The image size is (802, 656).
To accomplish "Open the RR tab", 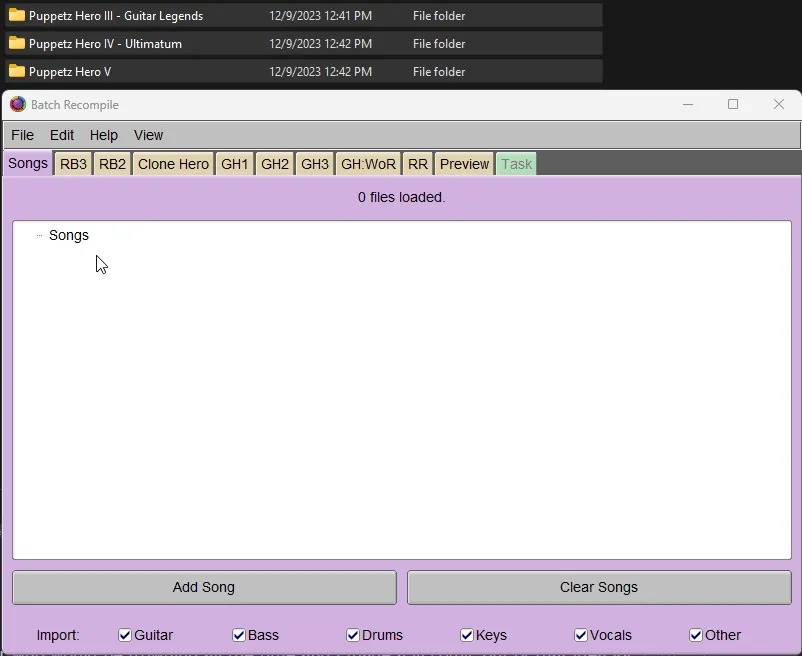I will [x=417, y=163].
